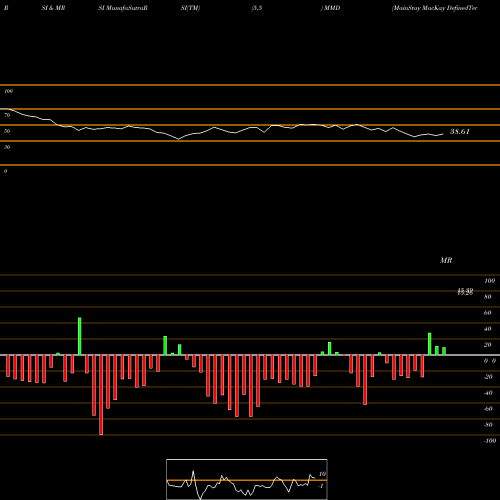
Task: Click the 70 level label on RSI axis
Action: click(x=7, y=115)
